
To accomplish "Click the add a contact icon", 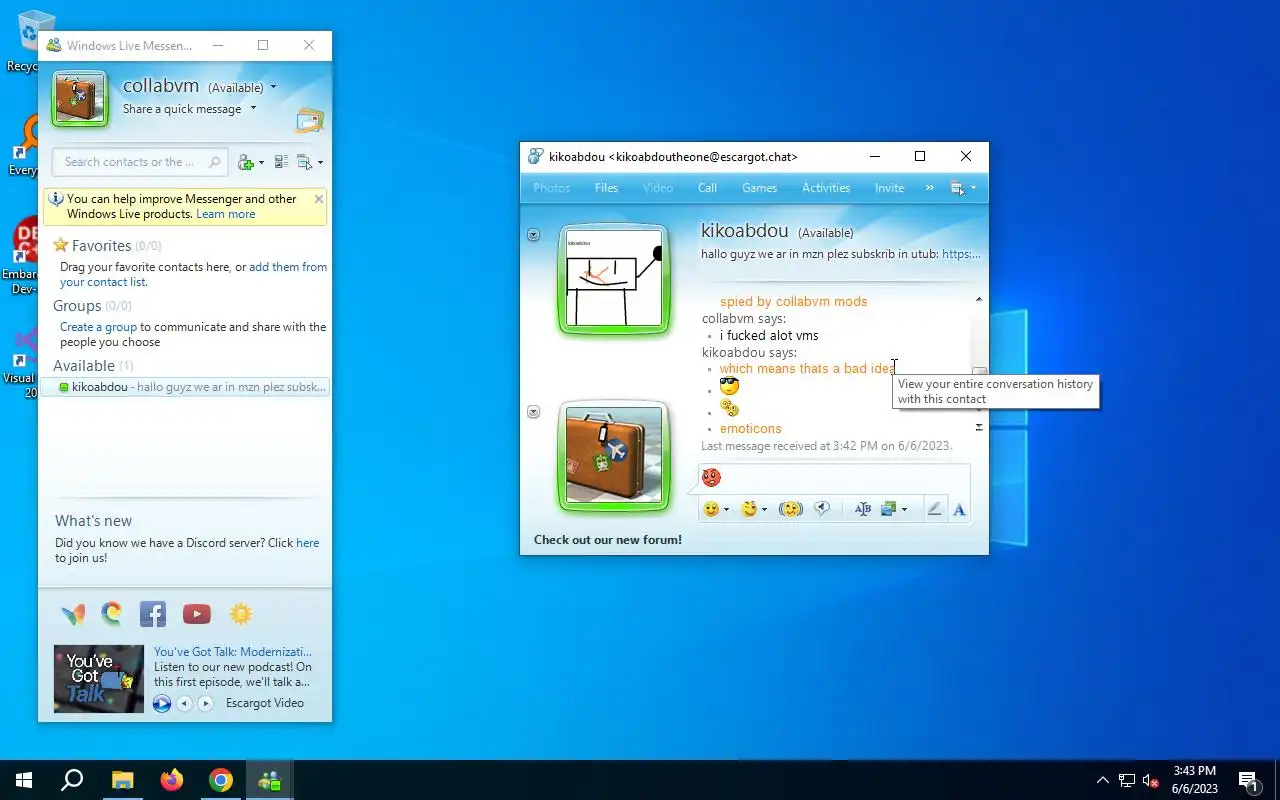I will (x=246, y=162).
